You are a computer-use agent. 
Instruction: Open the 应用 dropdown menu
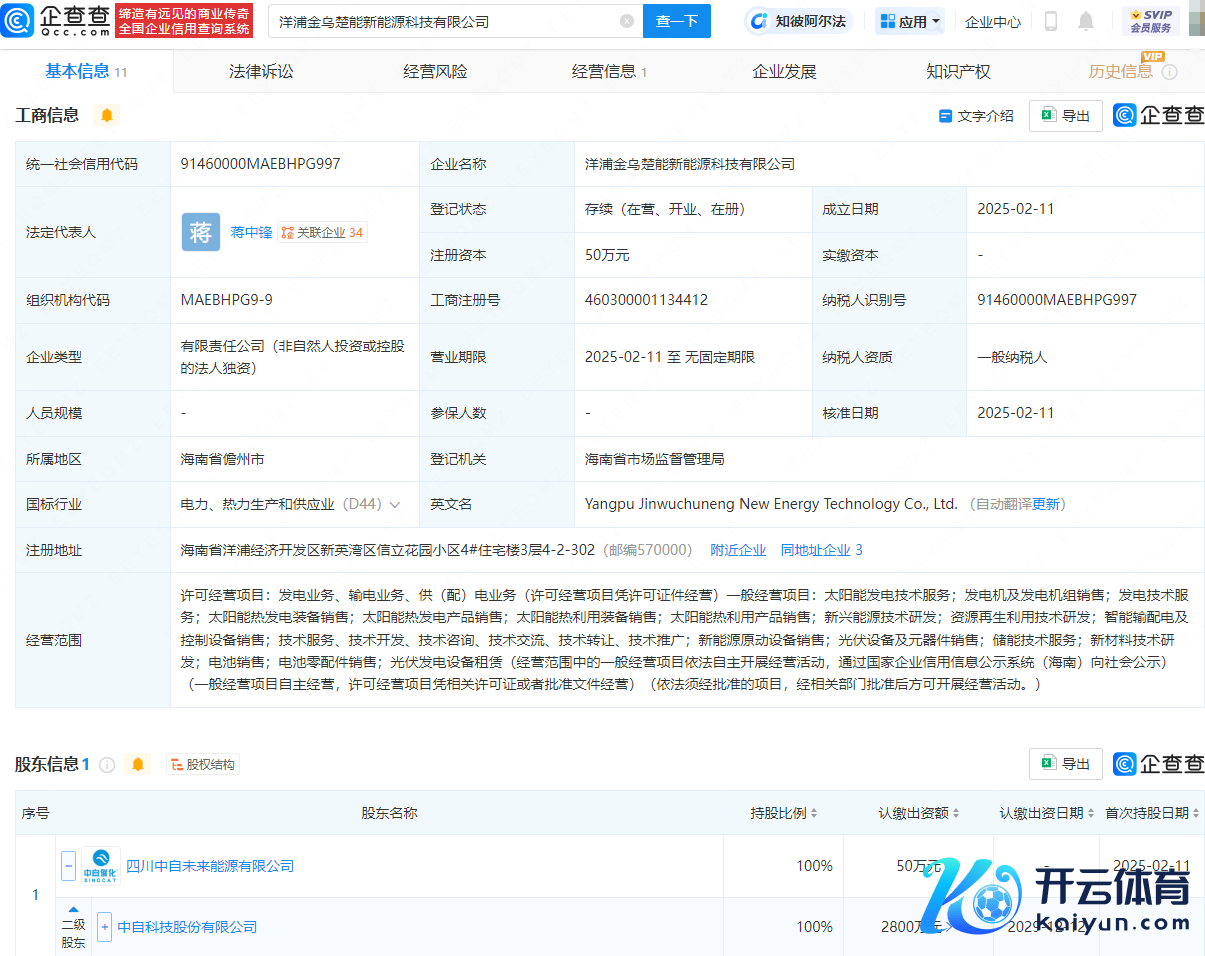pyautogui.click(x=910, y=21)
